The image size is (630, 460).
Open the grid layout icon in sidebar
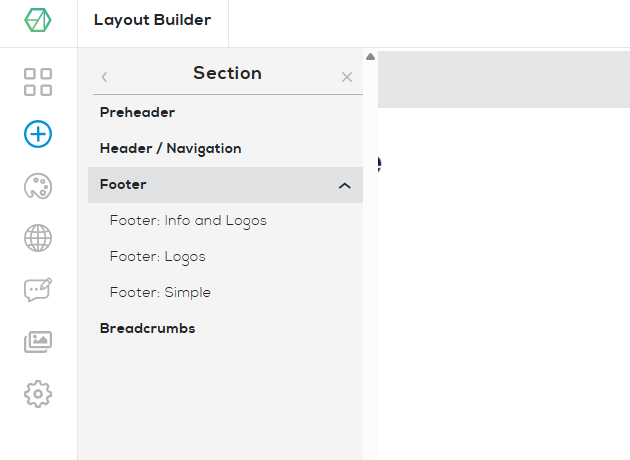tap(38, 82)
